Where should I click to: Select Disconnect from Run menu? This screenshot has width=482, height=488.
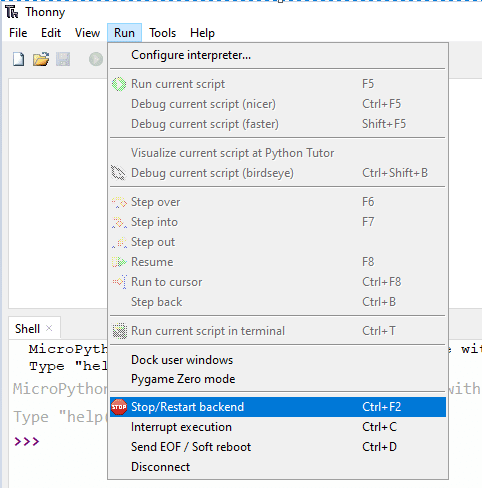[x=278, y=467]
